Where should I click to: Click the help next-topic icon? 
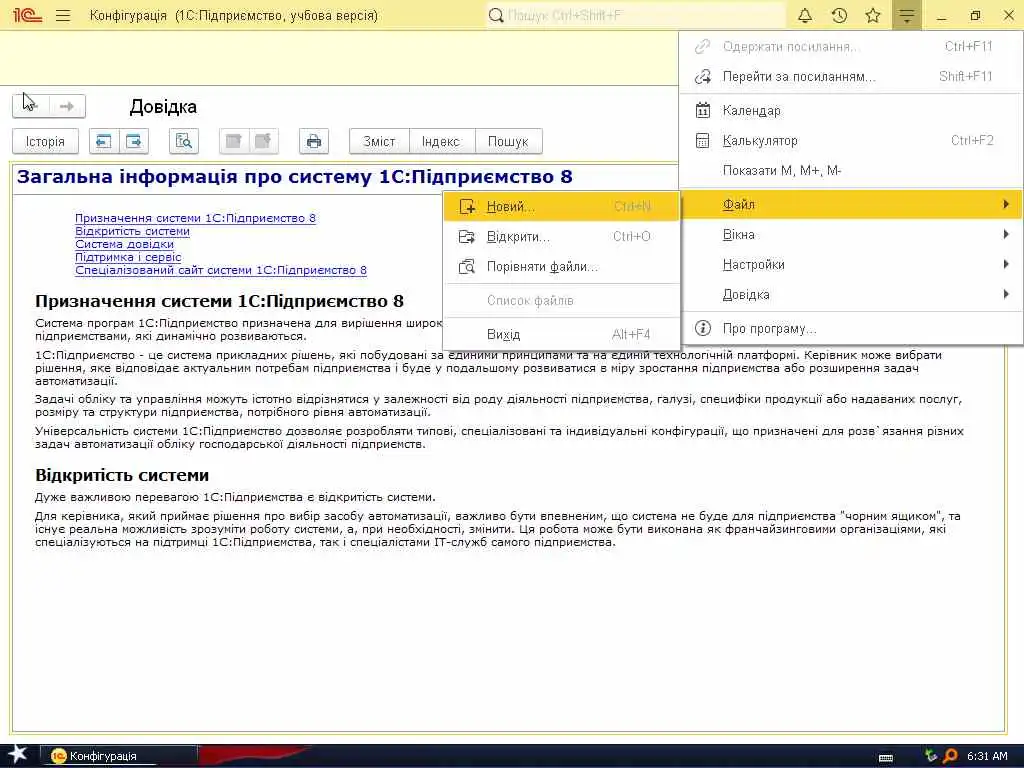tap(133, 141)
